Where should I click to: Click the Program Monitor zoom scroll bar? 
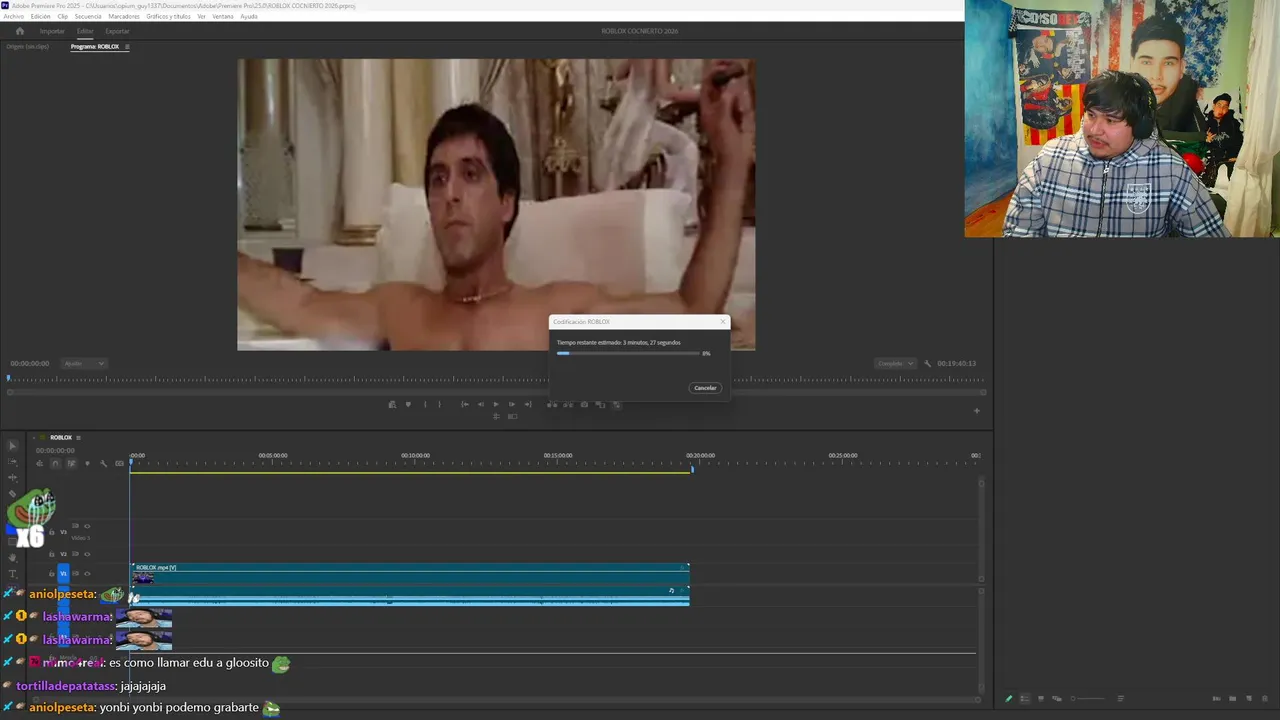click(495, 392)
